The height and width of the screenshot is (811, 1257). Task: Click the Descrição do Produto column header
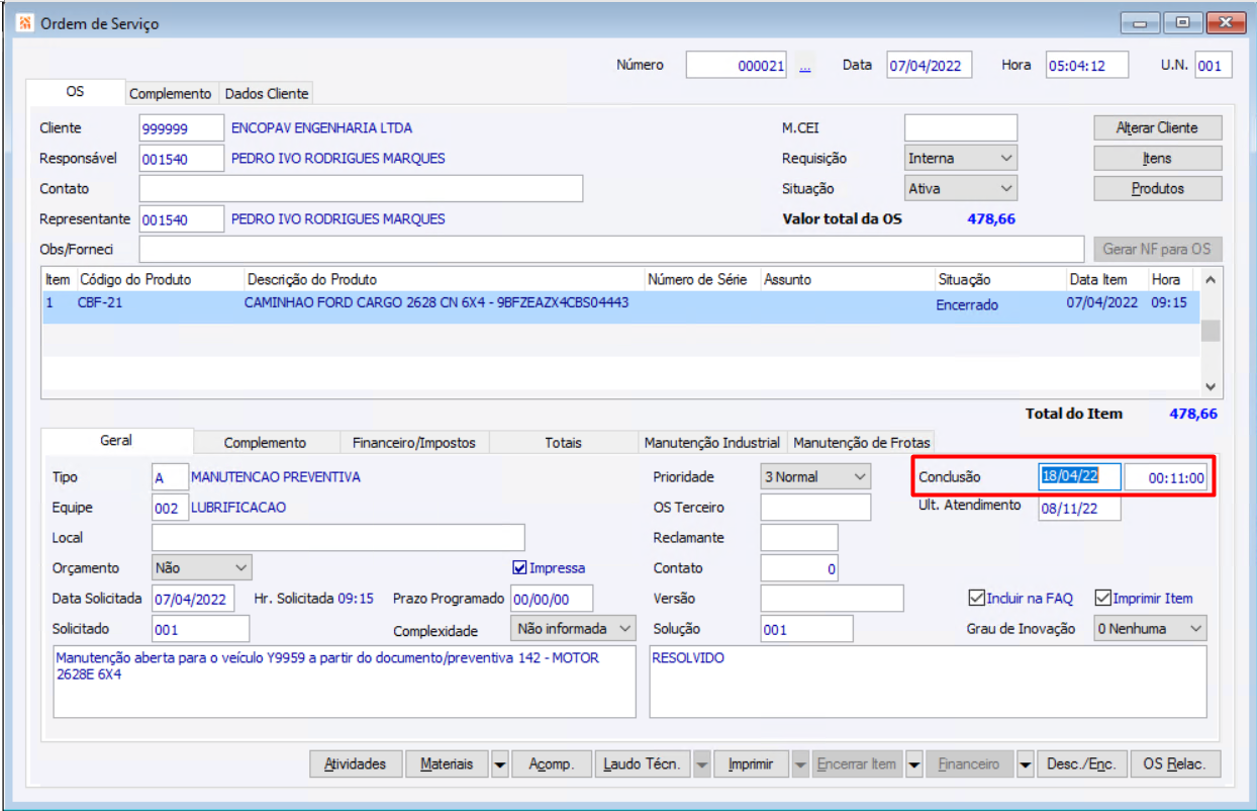(x=444, y=280)
